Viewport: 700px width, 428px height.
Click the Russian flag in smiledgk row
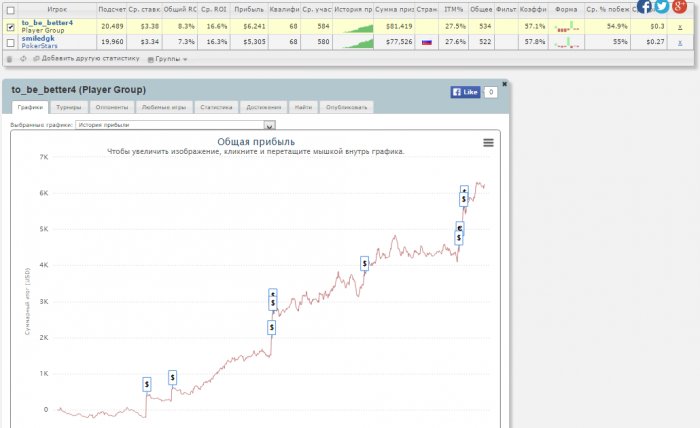click(427, 42)
